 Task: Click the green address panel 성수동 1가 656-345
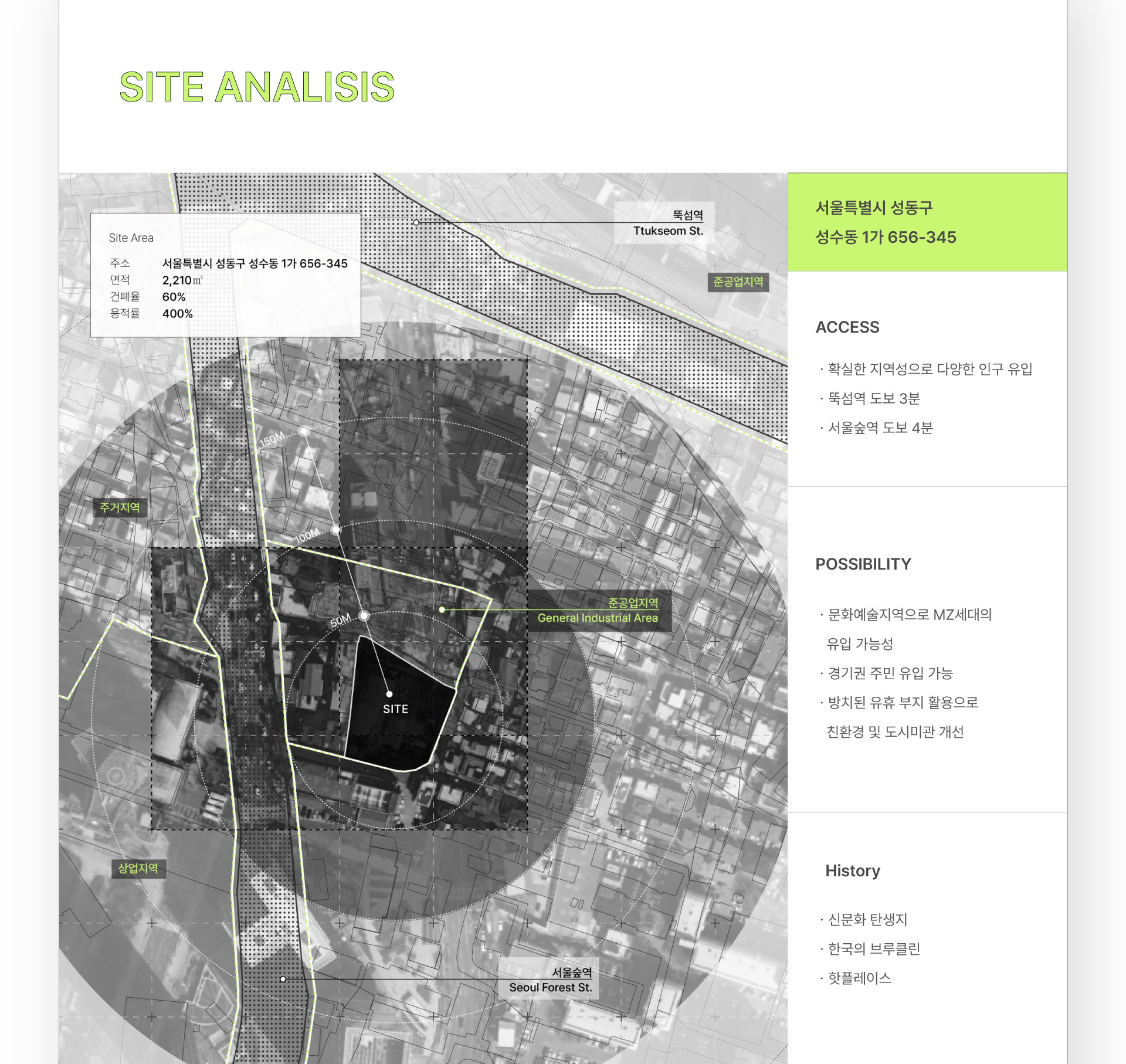927,222
